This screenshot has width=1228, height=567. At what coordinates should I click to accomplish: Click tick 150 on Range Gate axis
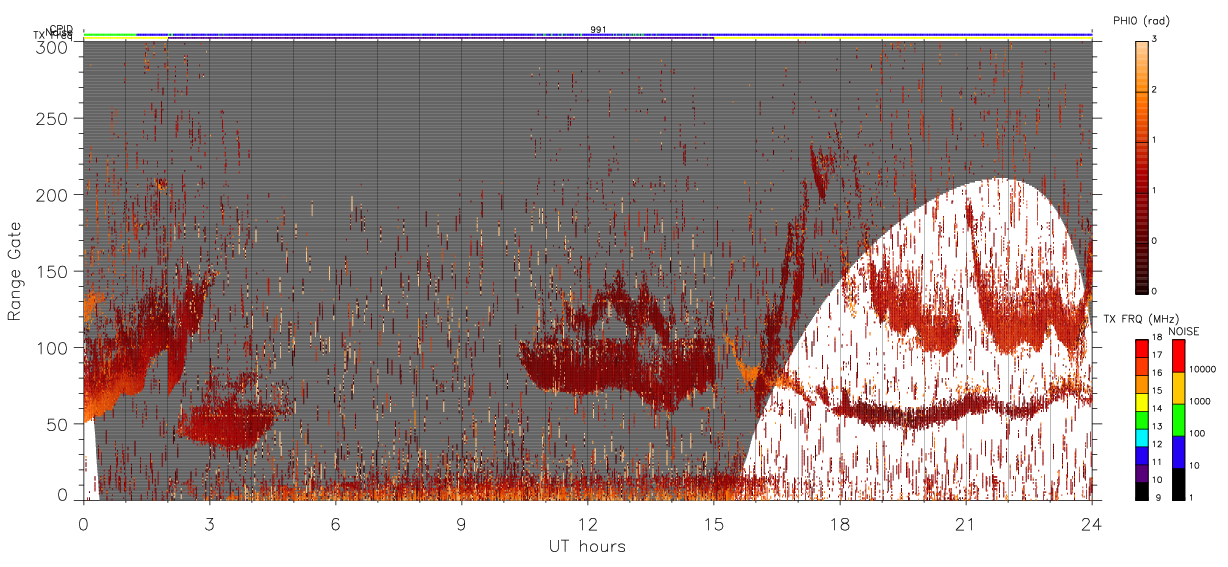coord(52,271)
